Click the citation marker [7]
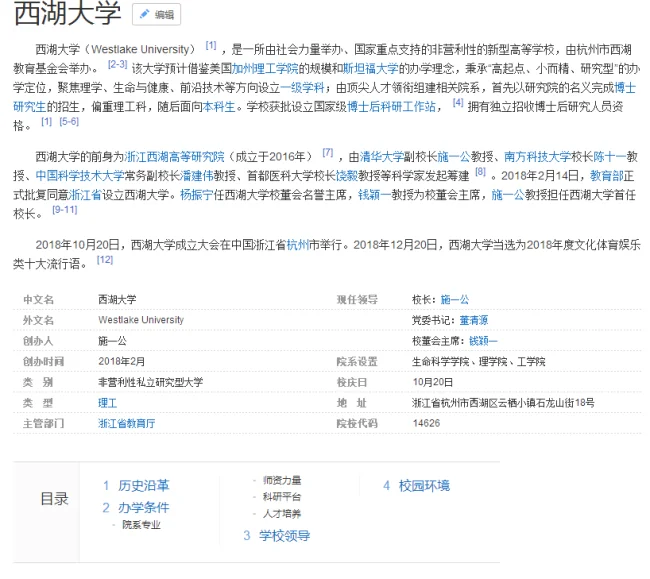The width and height of the screenshot is (650, 579). pos(327,152)
